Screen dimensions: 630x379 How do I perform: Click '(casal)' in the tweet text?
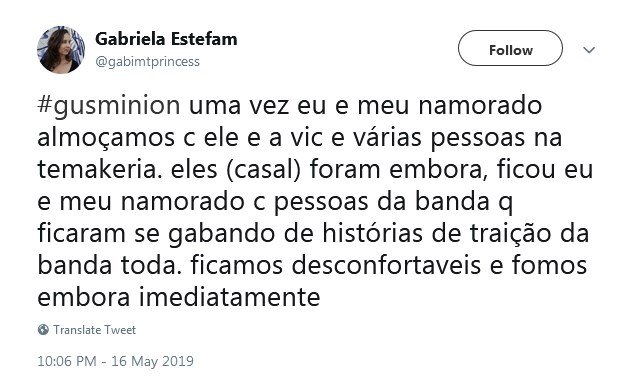[x=264, y=170]
